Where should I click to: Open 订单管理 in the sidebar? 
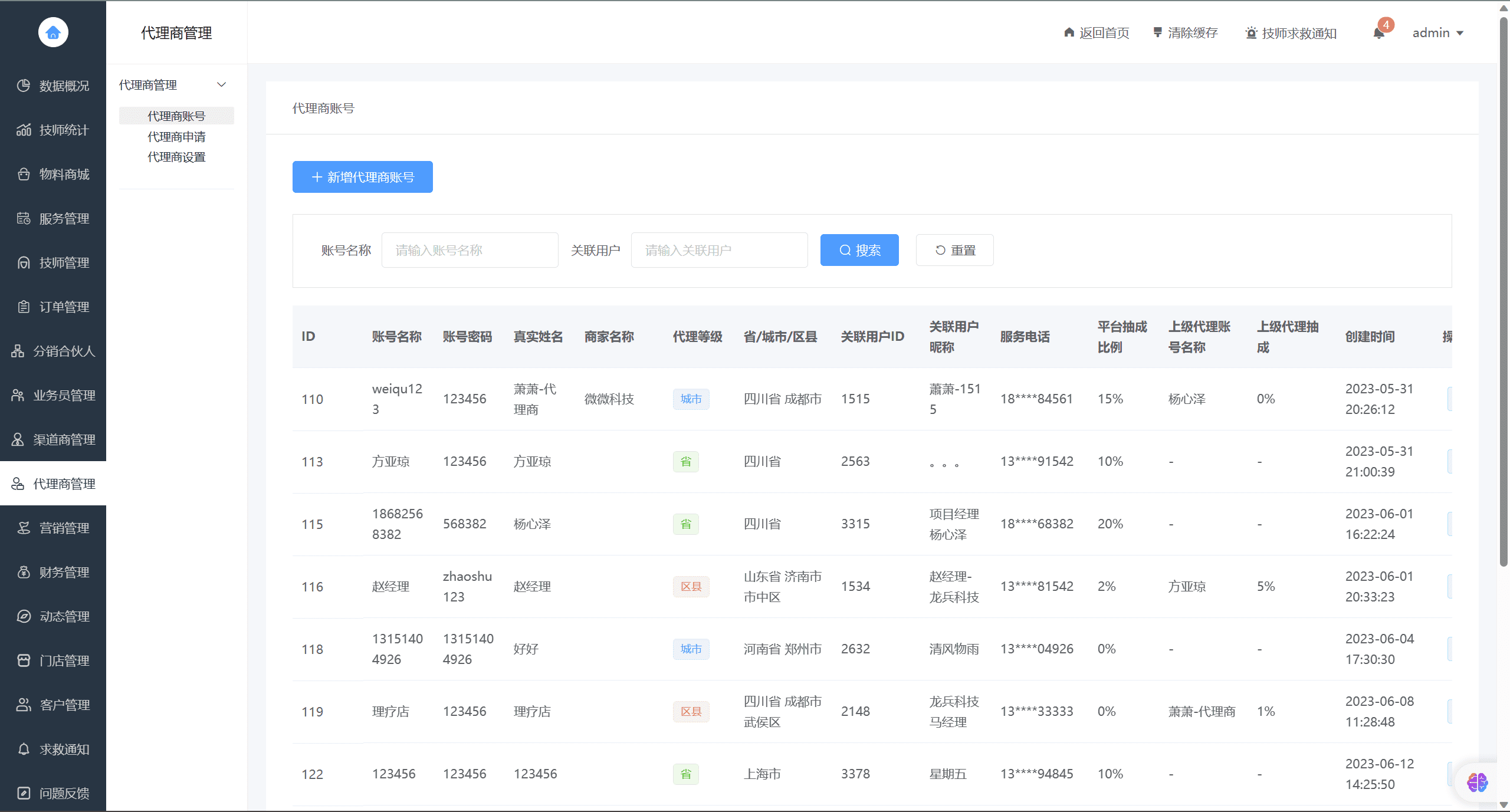tap(53, 307)
